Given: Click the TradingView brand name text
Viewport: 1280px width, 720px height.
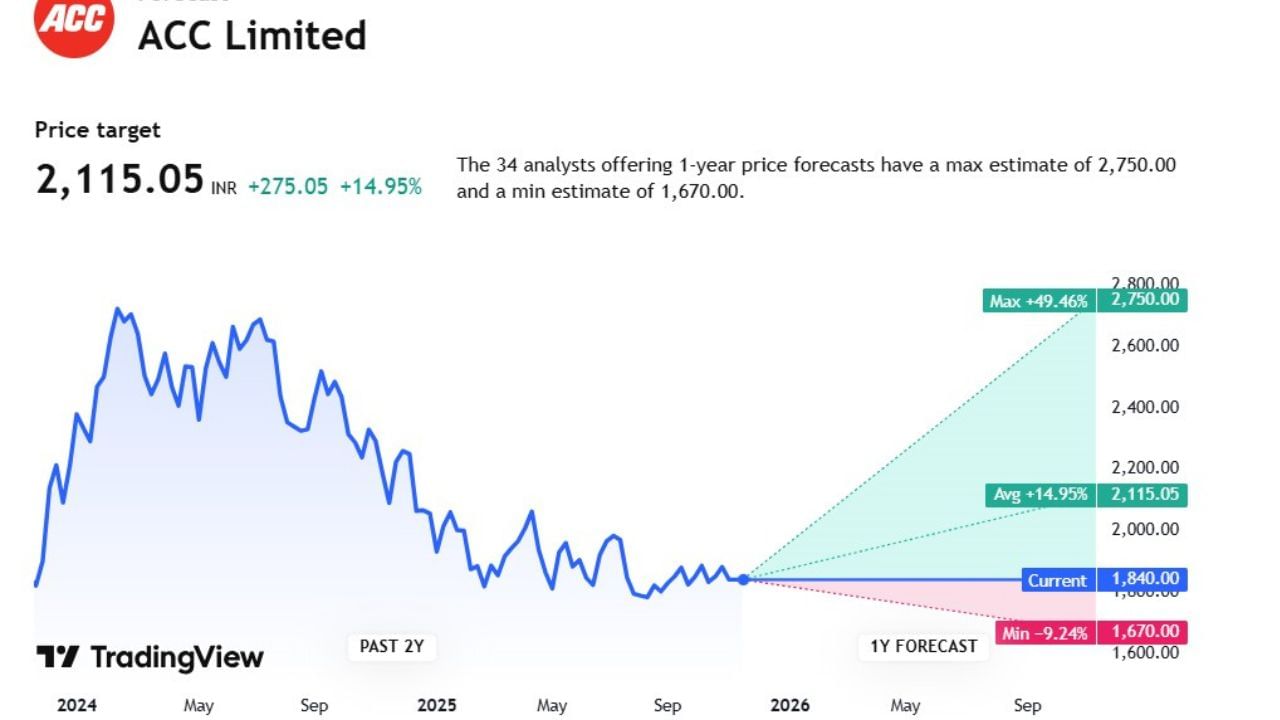Looking at the screenshot, I should [177, 657].
